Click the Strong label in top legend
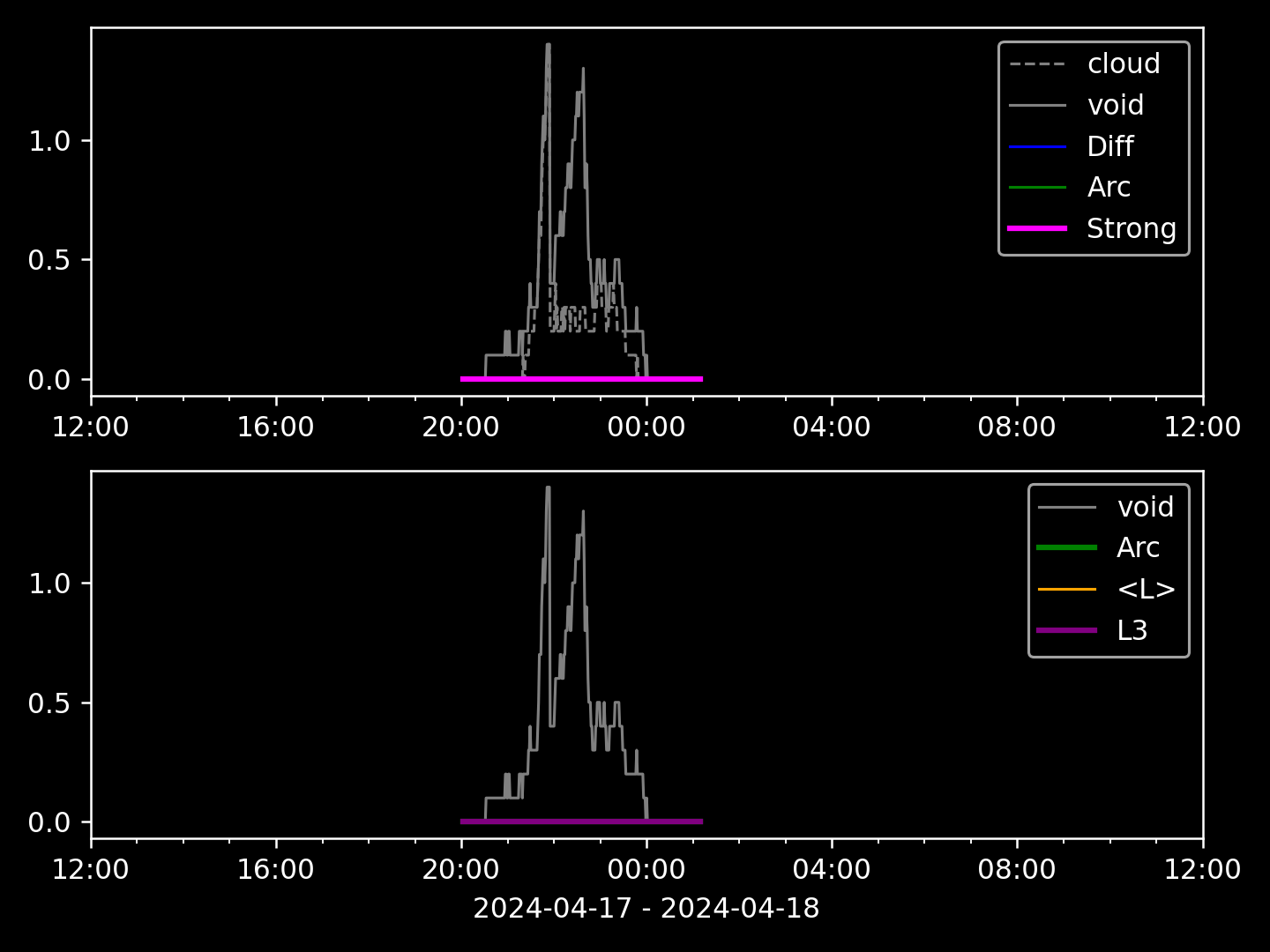The width and height of the screenshot is (1270, 952). click(x=1131, y=229)
